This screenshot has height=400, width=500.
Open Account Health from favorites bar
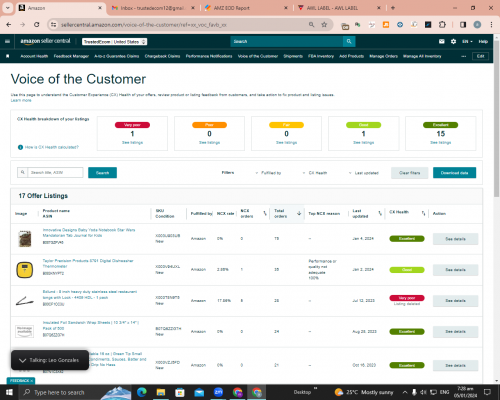34,56
